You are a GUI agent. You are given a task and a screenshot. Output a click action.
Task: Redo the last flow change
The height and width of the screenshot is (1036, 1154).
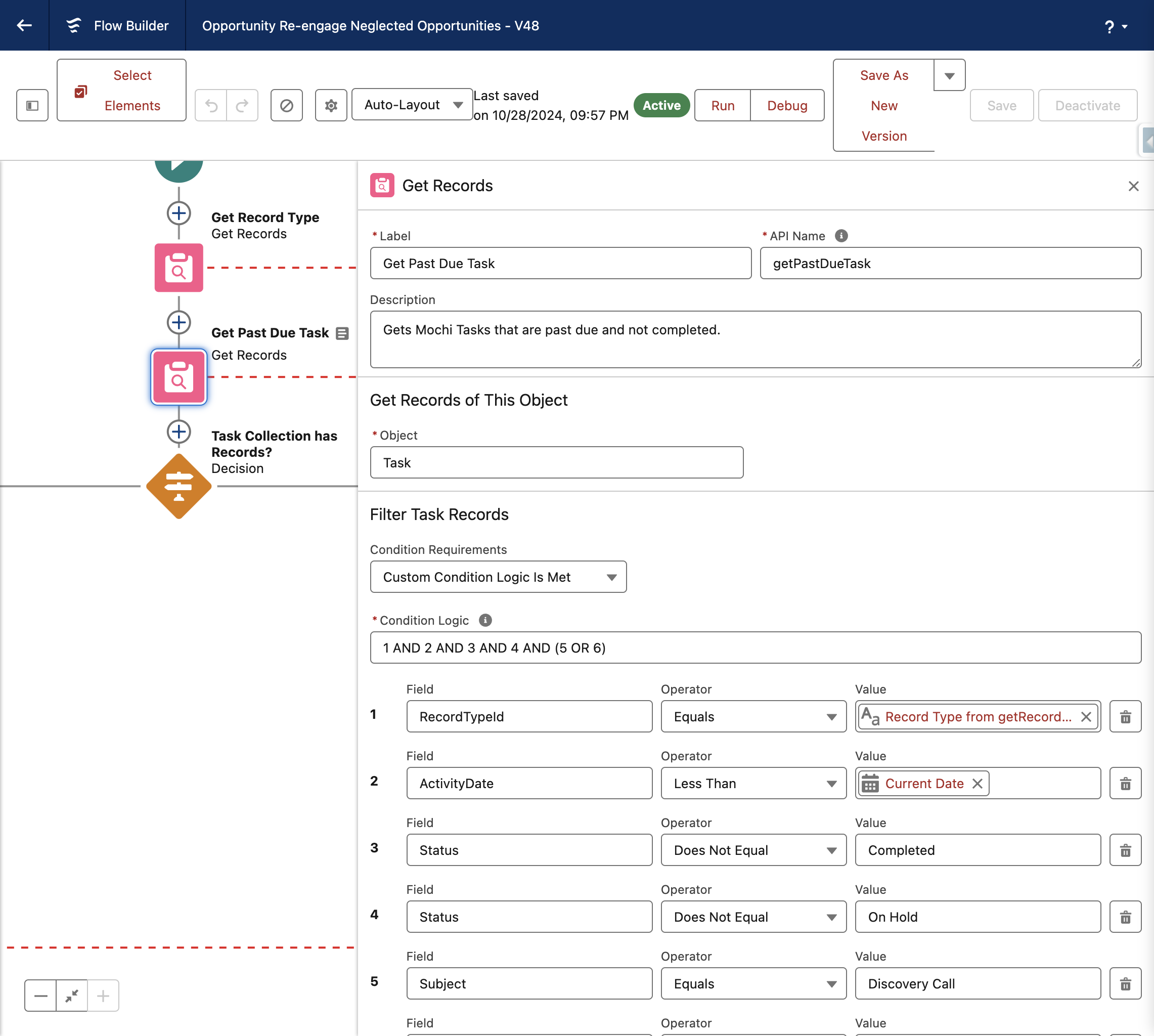tap(242, 105)
